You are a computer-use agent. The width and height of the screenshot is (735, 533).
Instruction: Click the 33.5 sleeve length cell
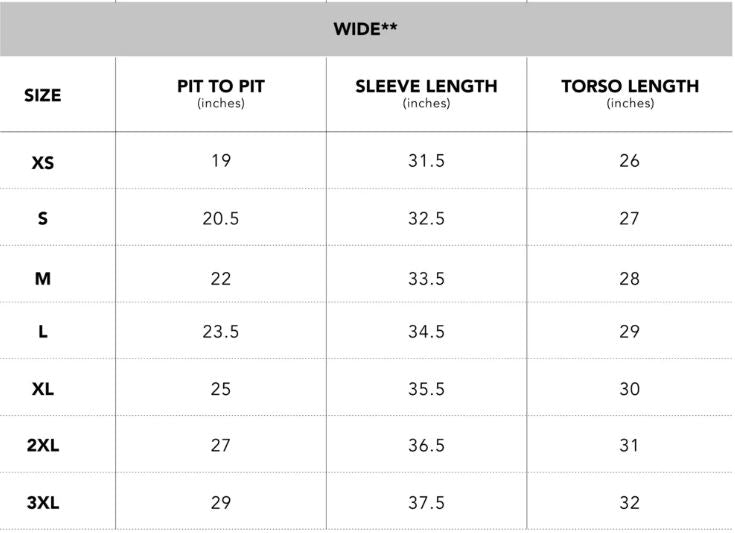pos(426,279)
